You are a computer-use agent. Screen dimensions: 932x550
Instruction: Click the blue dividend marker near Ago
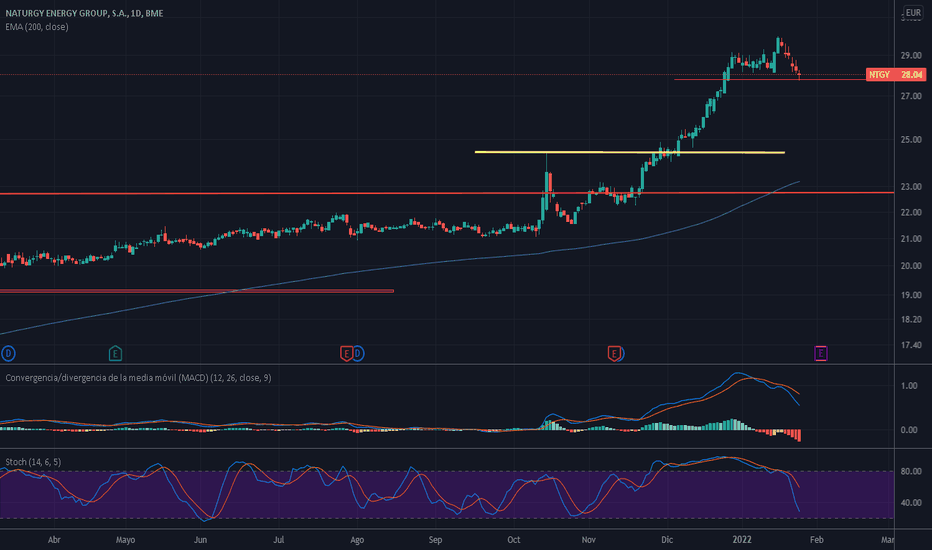pos(358,354)
